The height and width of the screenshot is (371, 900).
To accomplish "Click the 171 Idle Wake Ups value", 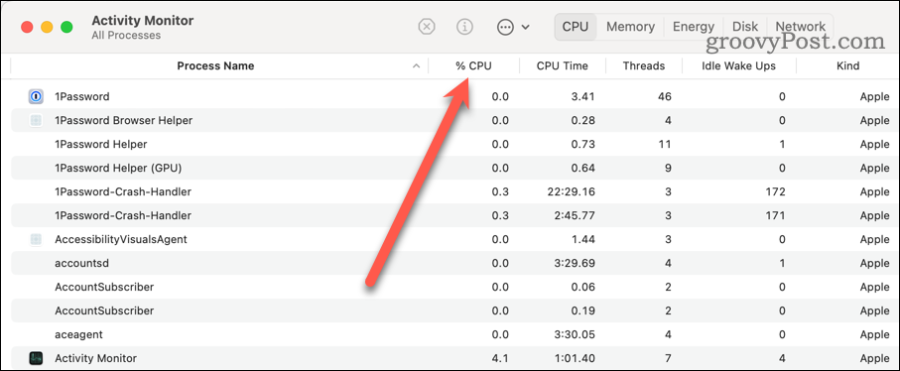I will pyautogui.click(x=774, y=216).
